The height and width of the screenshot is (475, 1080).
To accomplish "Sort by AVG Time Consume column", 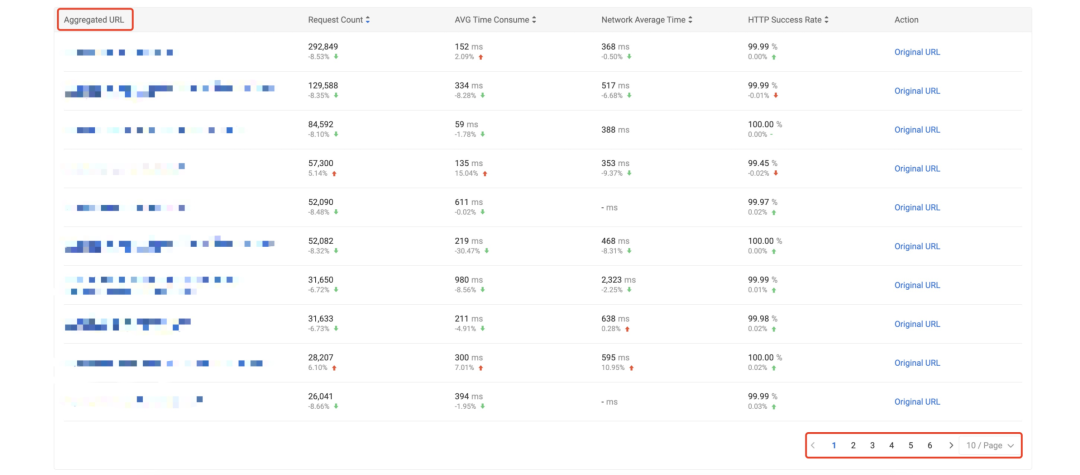I will point(535,20).
